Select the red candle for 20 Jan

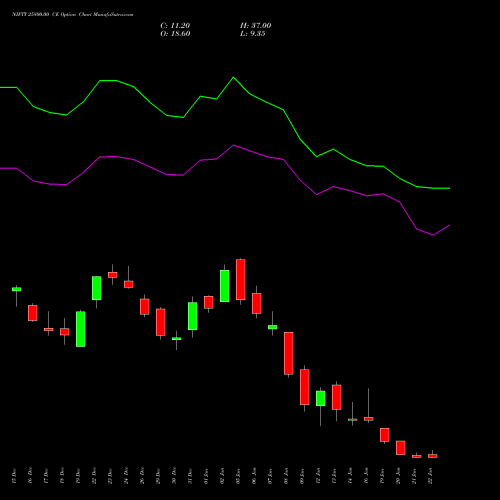(400, 448)
